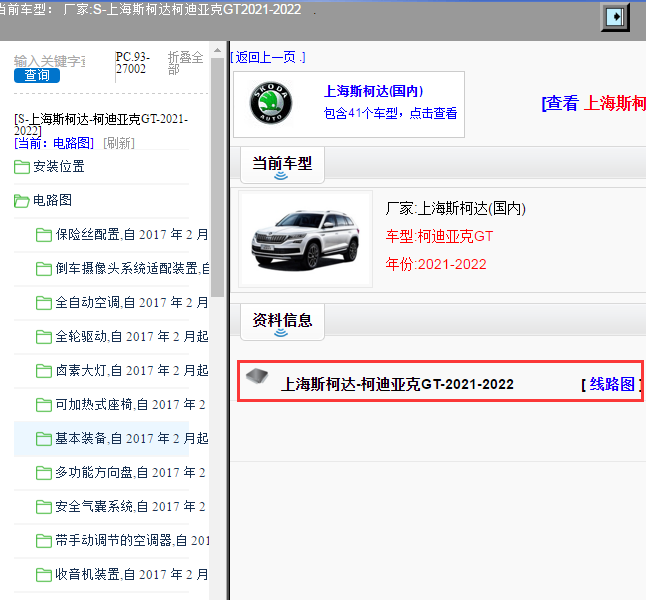Open 全轮驱动 folder item
Image resolution: width=646 pixels, height=600 pixels.
pyautogui.click(x=132, y=337)
